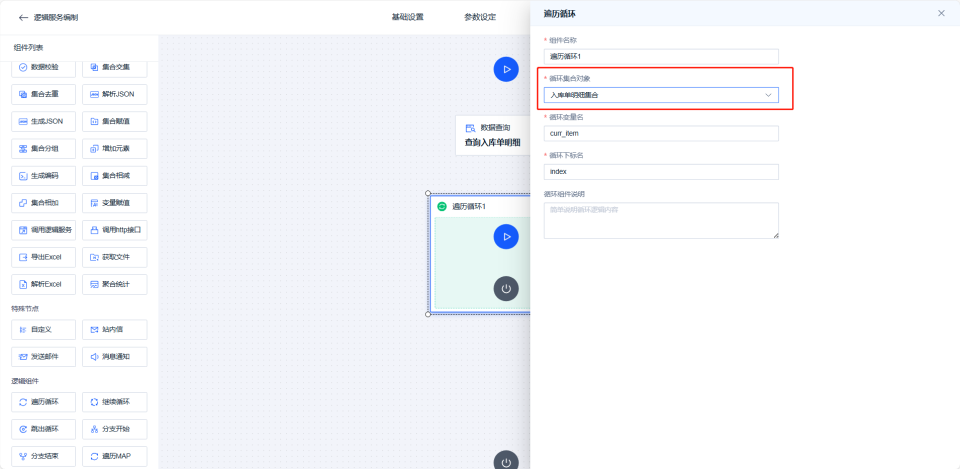Click the start node inside 遍历循环1
The width and height of the screenshot is (960, 469).
click(x=506, y=236)
